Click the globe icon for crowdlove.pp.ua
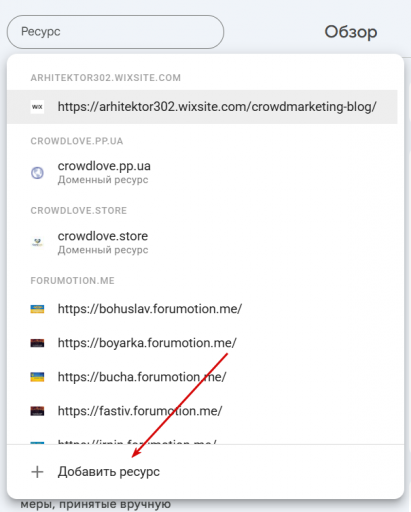 [37, 173]
